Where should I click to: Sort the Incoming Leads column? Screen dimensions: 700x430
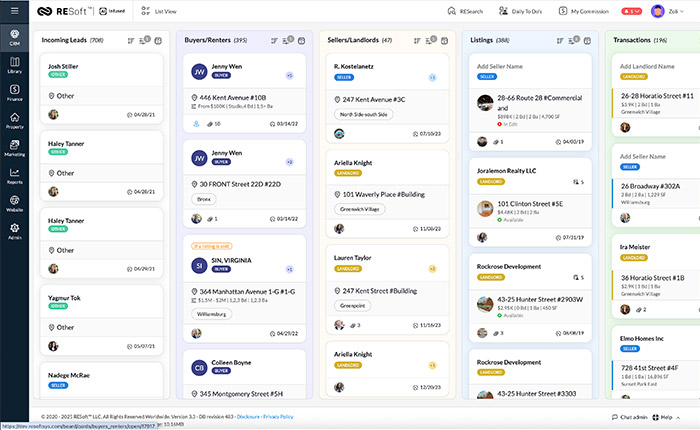coord(131,41)
